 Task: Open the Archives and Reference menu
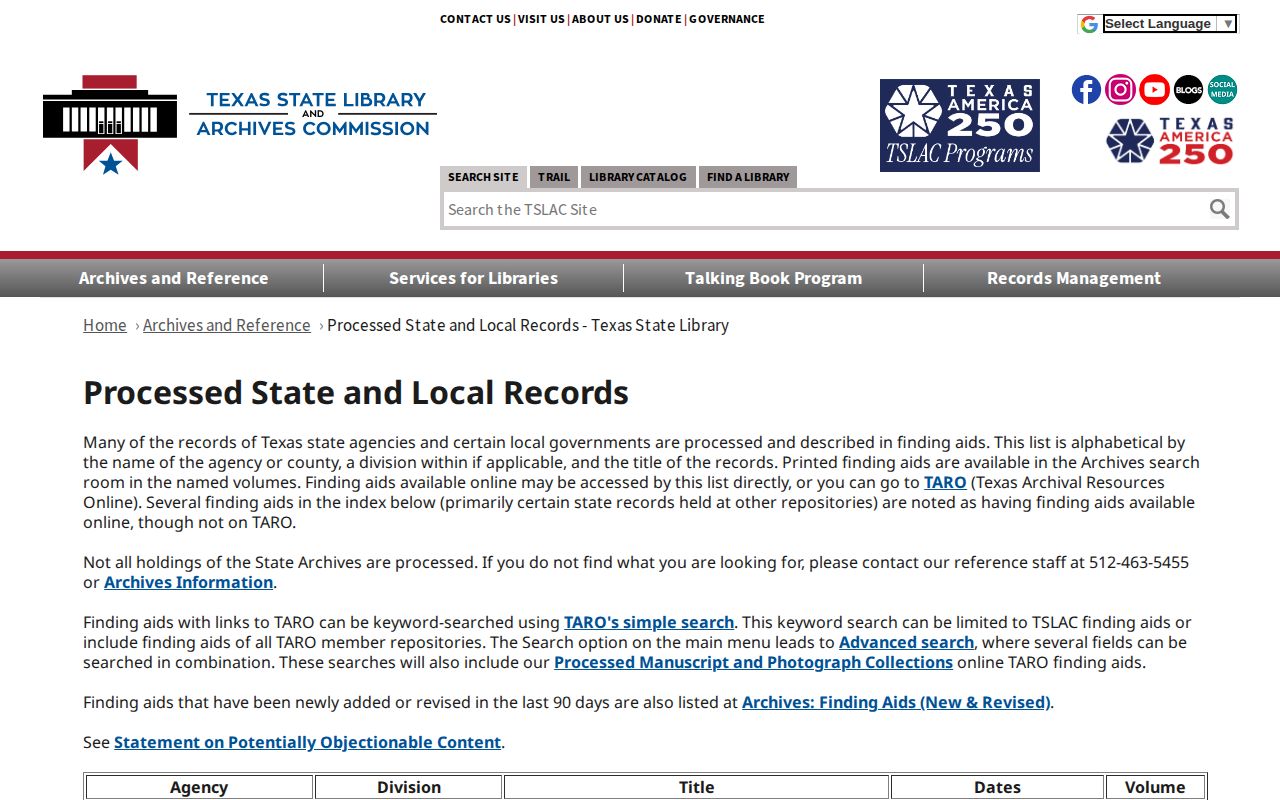click(174, 278)
